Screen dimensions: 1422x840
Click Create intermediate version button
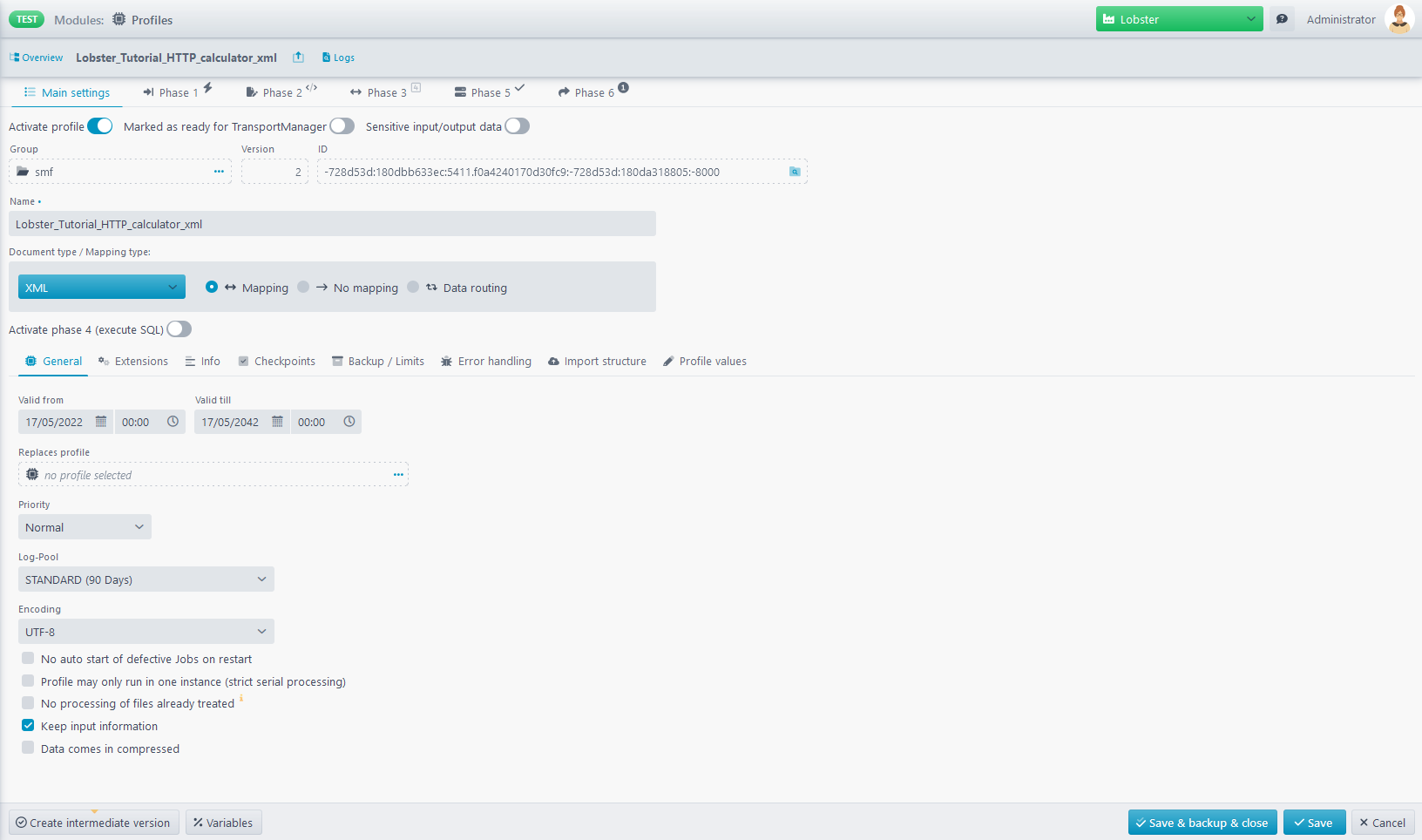[94, 823]
